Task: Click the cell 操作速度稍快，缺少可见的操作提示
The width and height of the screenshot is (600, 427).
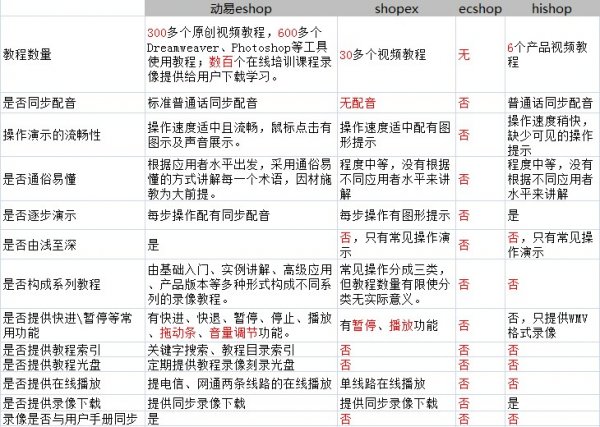Action: (x=550, y=135)
